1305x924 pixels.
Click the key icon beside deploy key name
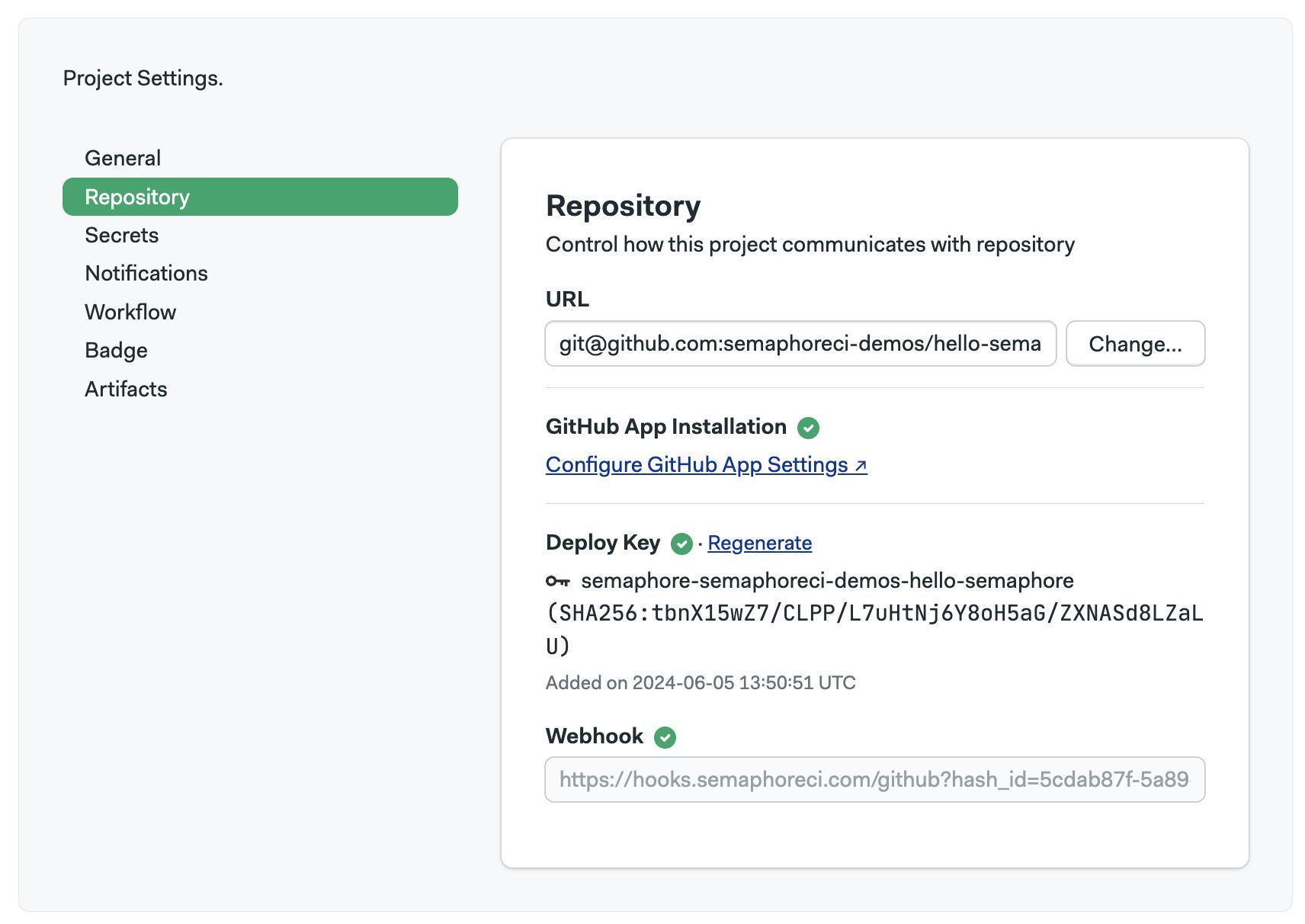tap(558, 582)
